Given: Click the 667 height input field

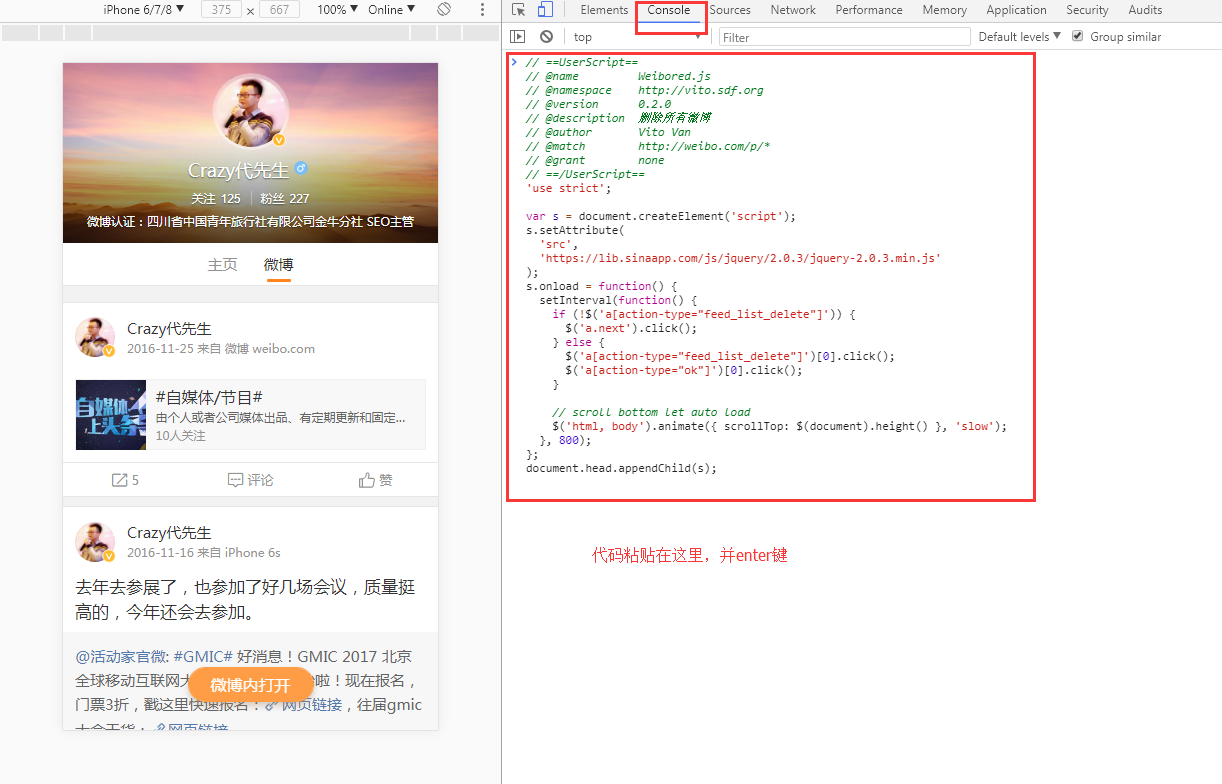Looking at the screenshot, I should click(x=279, y=10).
